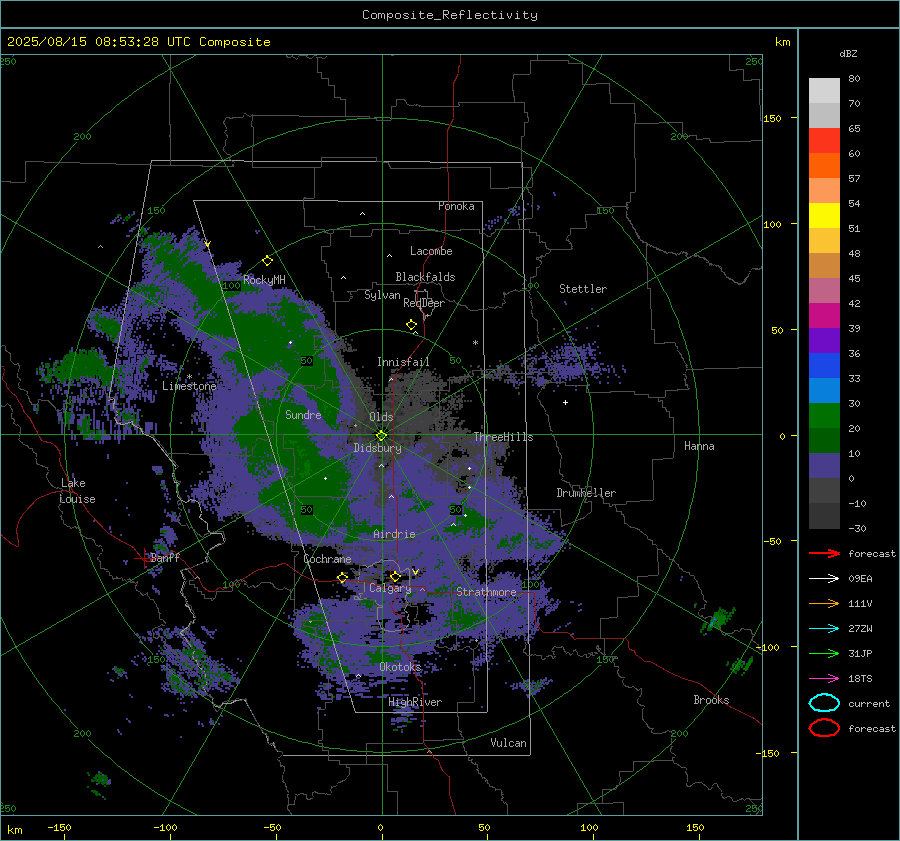Viewport: 900px width, 841px height.
Task: Click the Banff label
Action: click(x=165, y=557)
